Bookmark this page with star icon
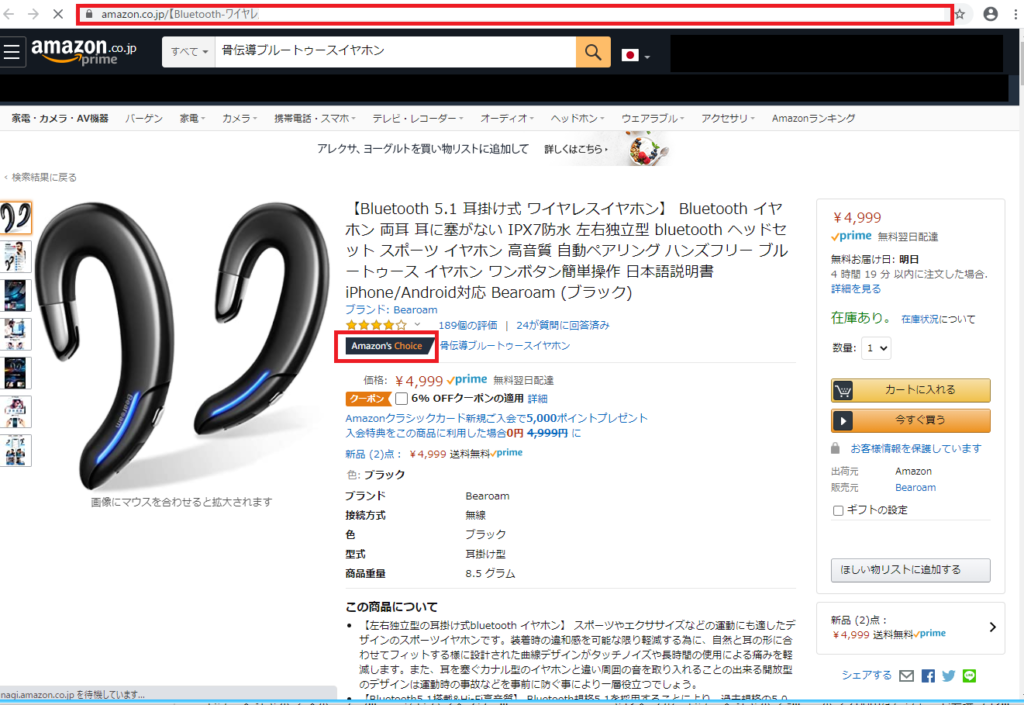 (959, 14)
